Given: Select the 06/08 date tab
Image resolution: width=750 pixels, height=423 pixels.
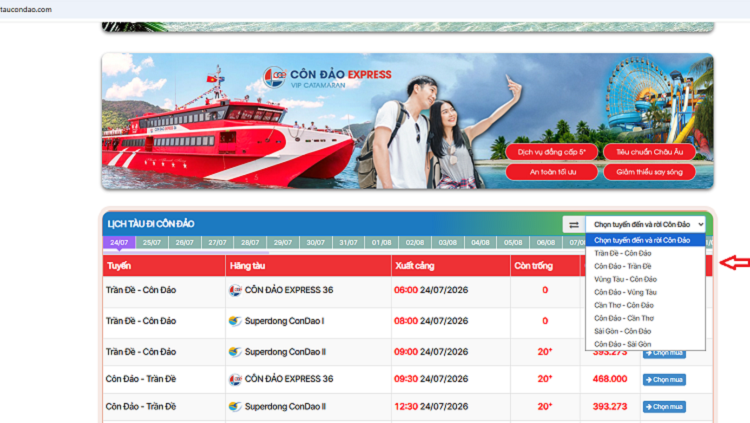Looking at the screenshot, I should pos(546,243).
